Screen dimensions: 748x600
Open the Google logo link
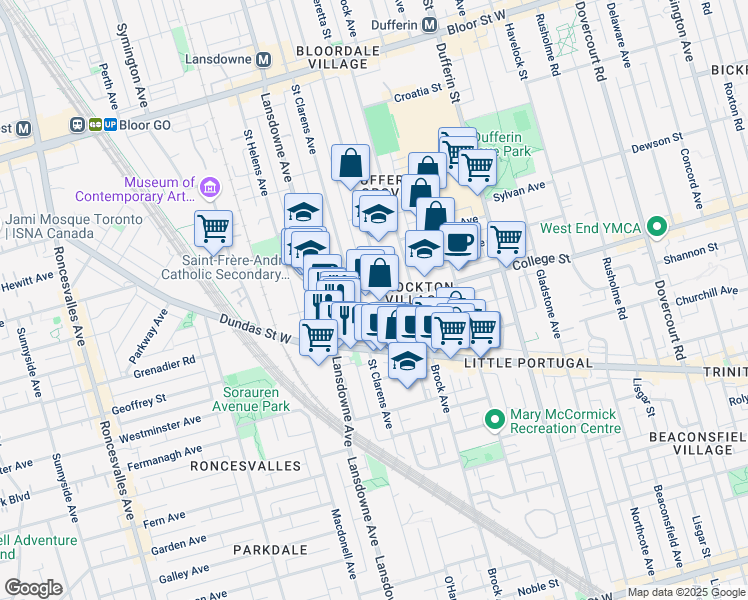coord(33,588)
